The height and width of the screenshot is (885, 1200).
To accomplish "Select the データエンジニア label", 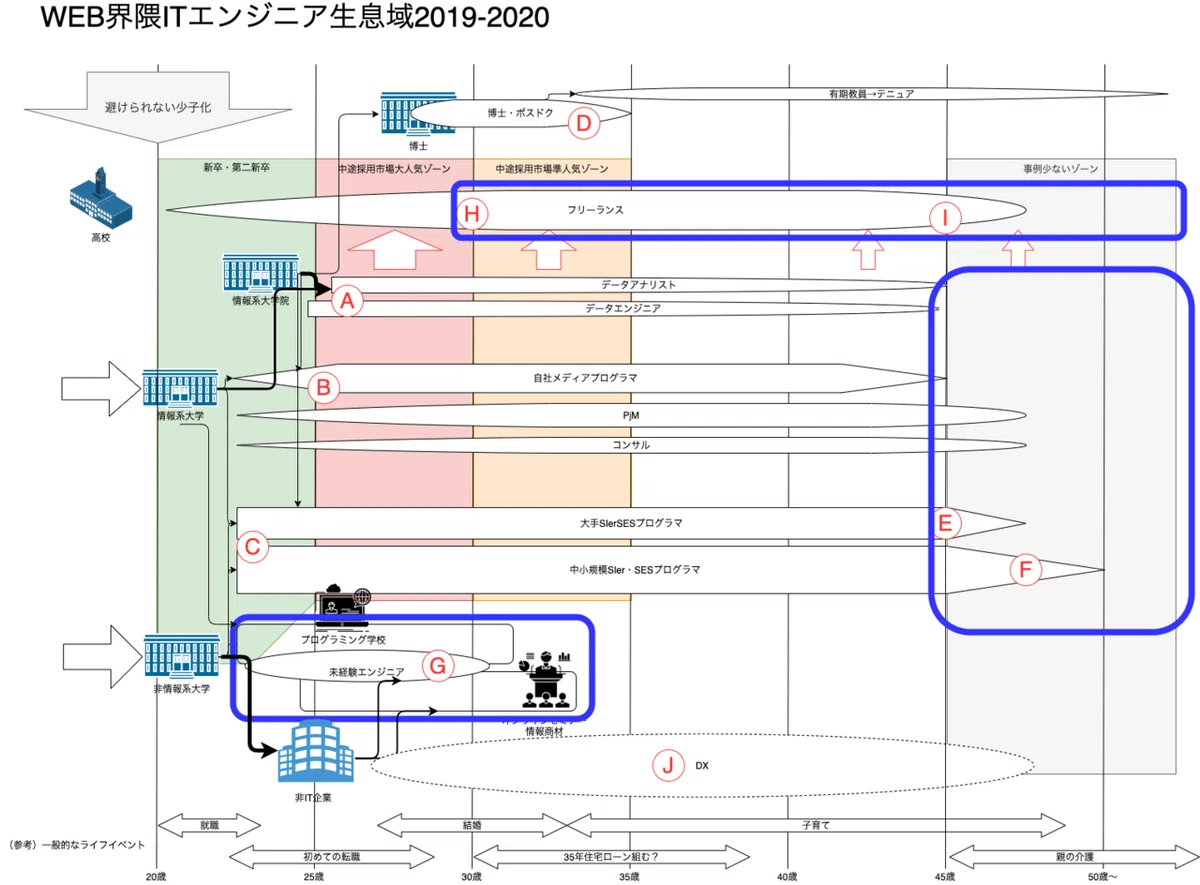I will pyautogui.click(x=623, y=309).
